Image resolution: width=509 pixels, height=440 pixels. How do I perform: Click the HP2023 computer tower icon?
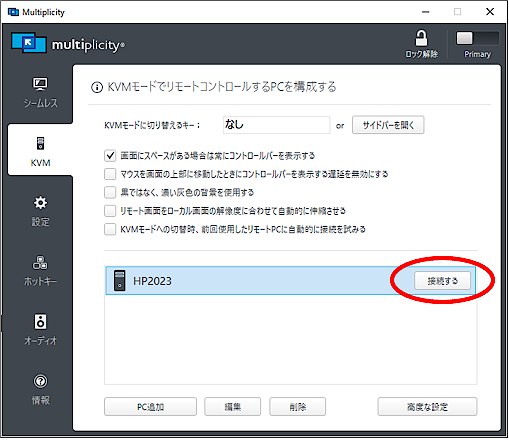(x=119, y=281)
